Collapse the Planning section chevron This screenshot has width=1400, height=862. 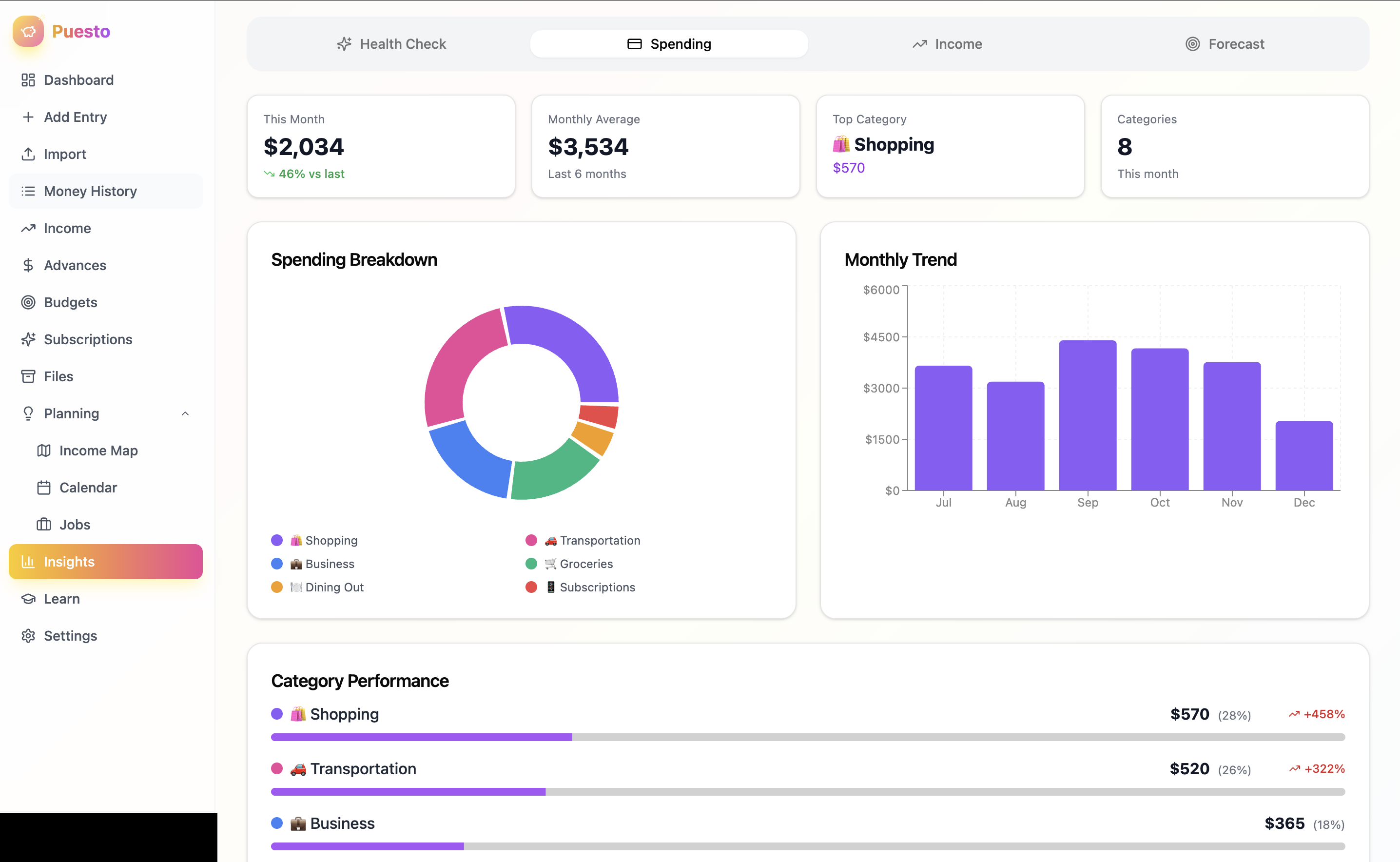(185, 413)
